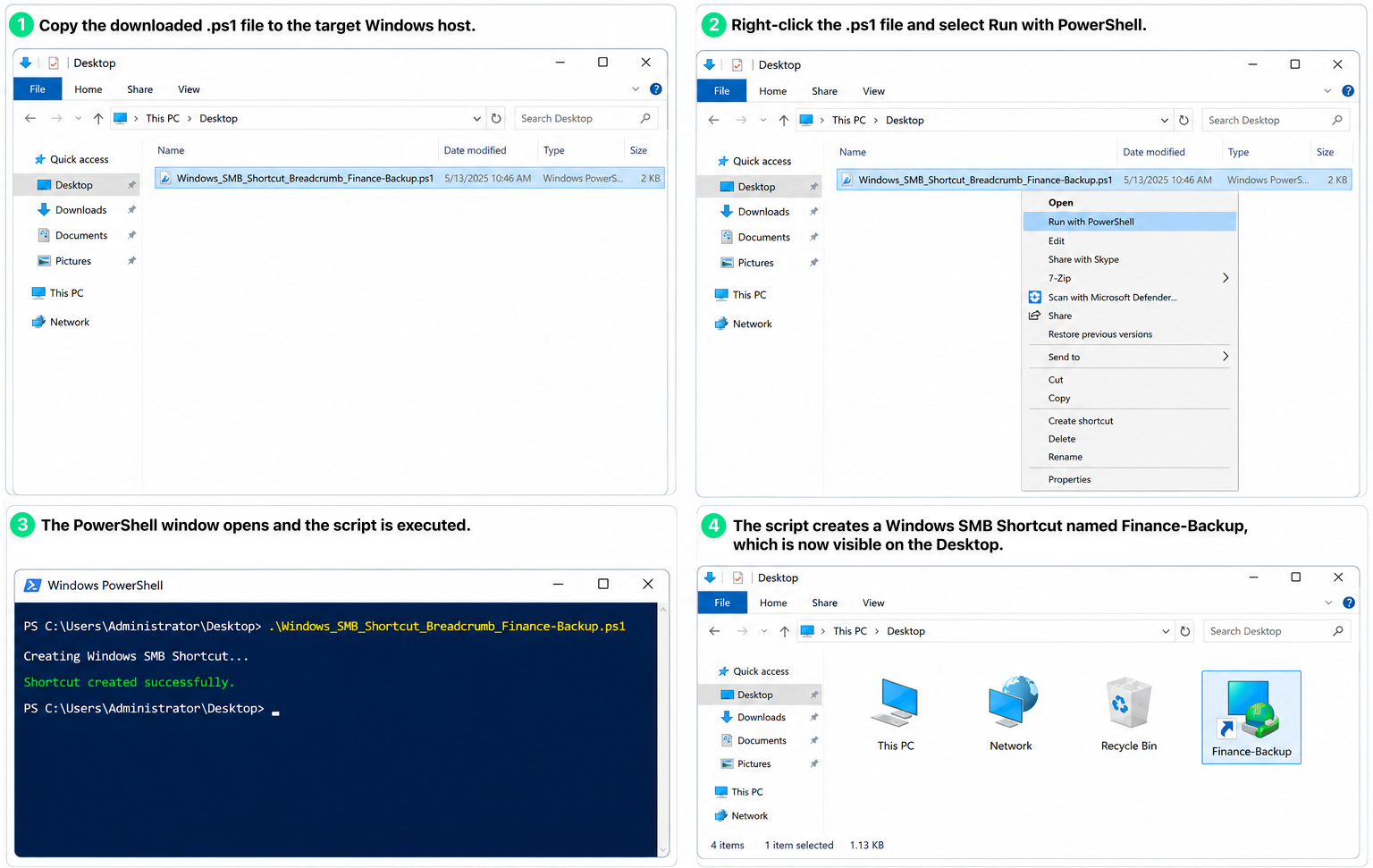Open recent locations dropdown in step 1
The image size is (1373, 868).
79,119
